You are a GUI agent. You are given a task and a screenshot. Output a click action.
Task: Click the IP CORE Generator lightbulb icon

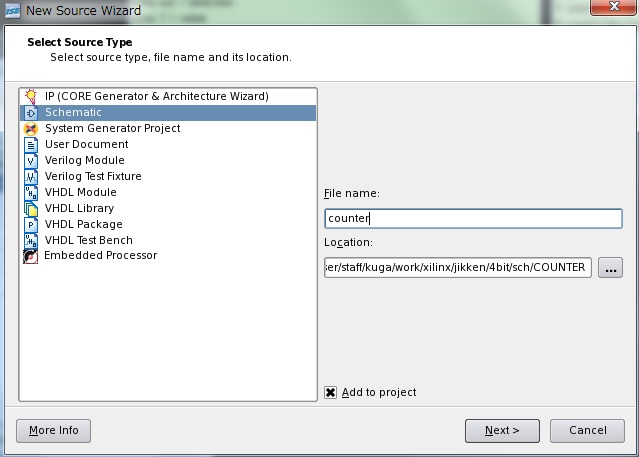point(31,96)
